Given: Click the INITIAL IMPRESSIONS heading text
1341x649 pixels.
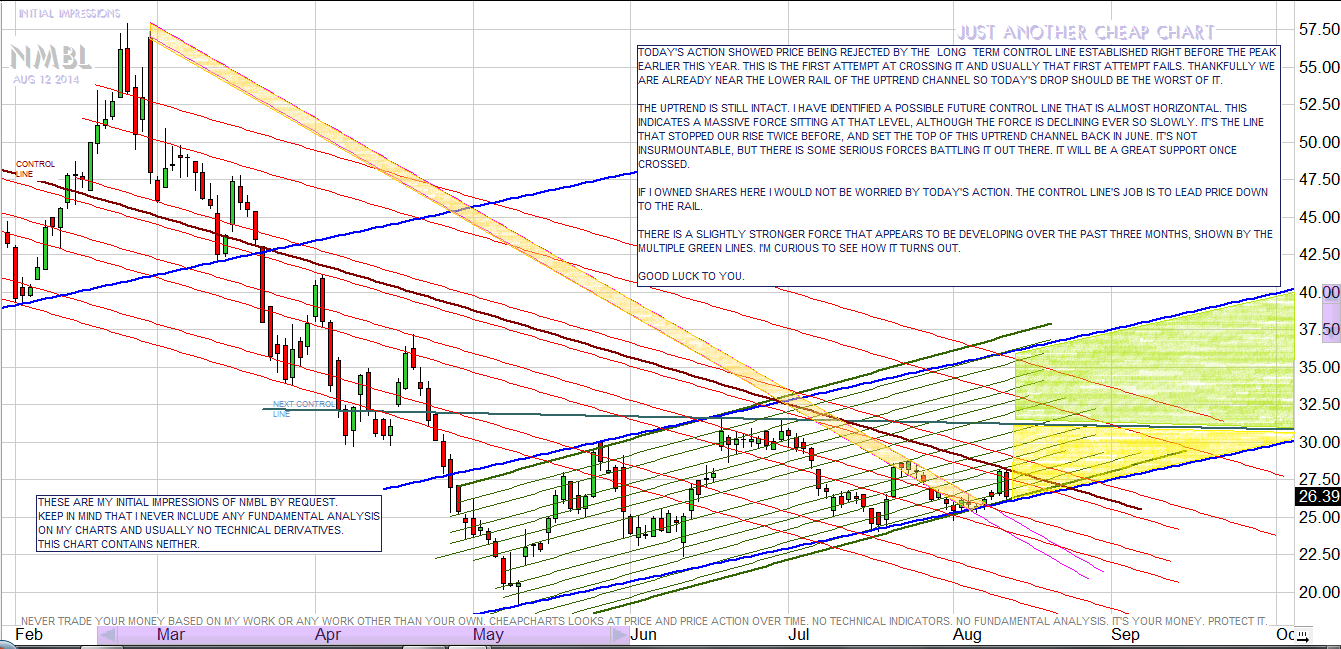Looking at the screenshot, I should coord(69,14).
